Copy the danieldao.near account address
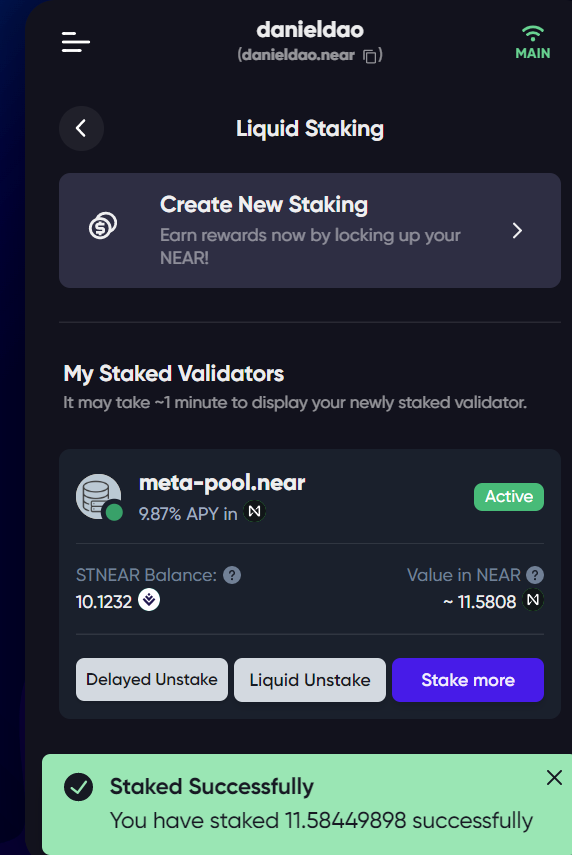Viewport: 572px width, 855px height. (x=370, y=56)
